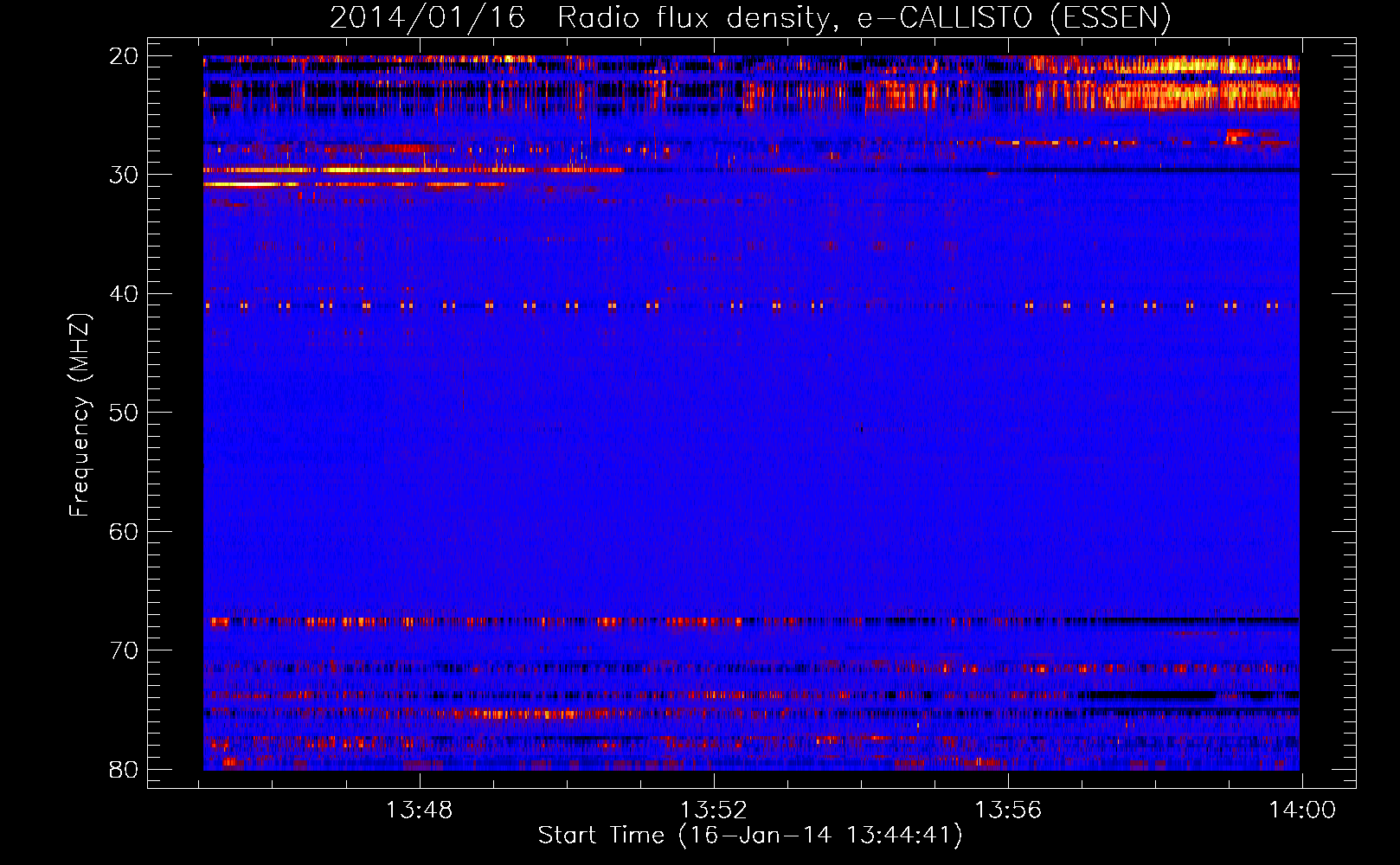Click the 13:56 time tick label
This screenshot has width=1400, height=865.
1008,811
